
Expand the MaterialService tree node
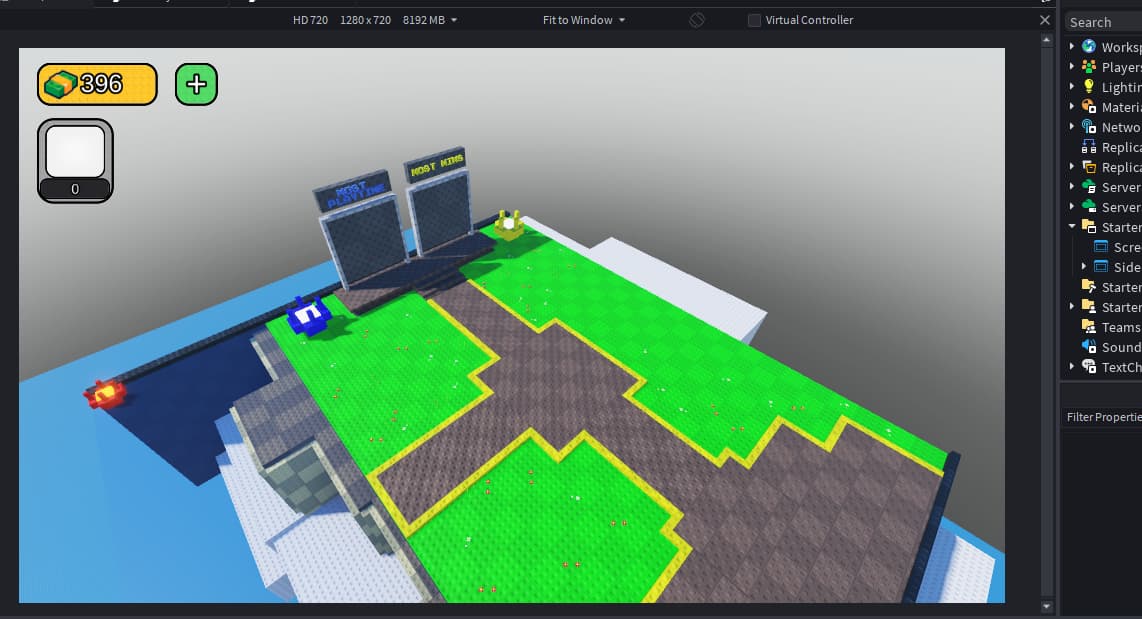pyautogui.click(x=1071, y=107)
